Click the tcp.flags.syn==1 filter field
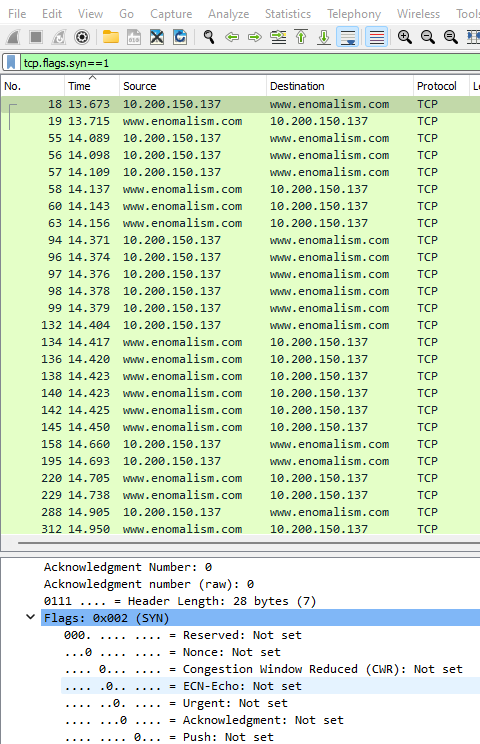The width and height of the screenshot is (480, 744). (x=250, y=63)
